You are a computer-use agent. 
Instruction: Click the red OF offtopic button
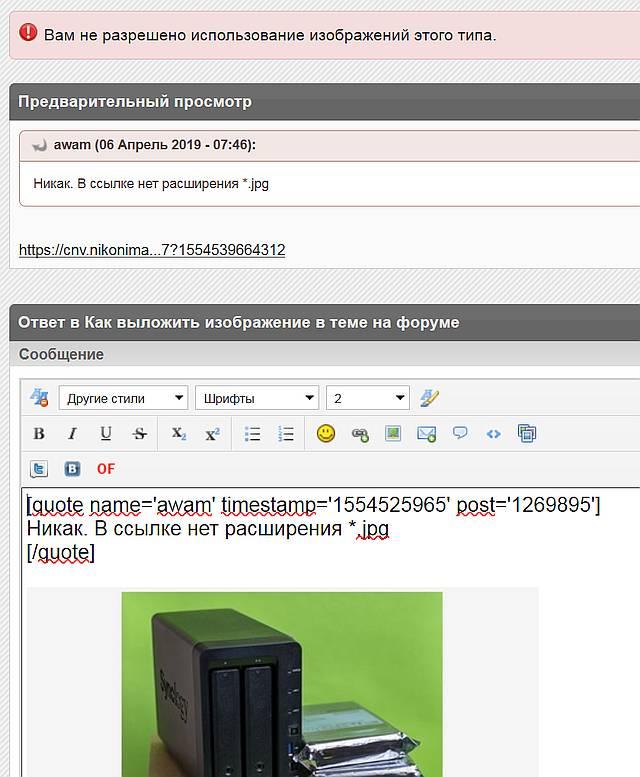(x=106, y=468)
